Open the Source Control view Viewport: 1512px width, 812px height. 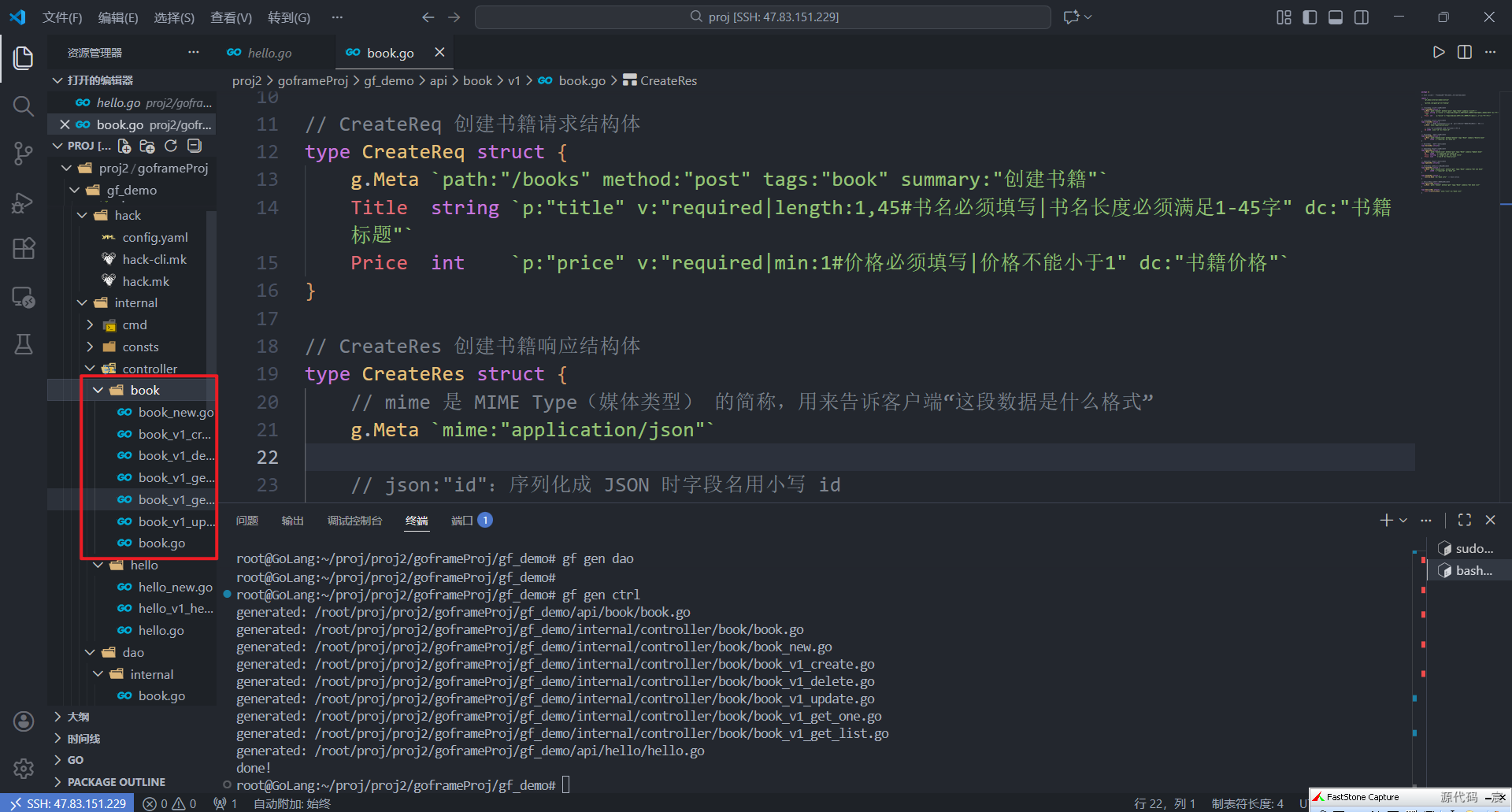coord(24,154)
